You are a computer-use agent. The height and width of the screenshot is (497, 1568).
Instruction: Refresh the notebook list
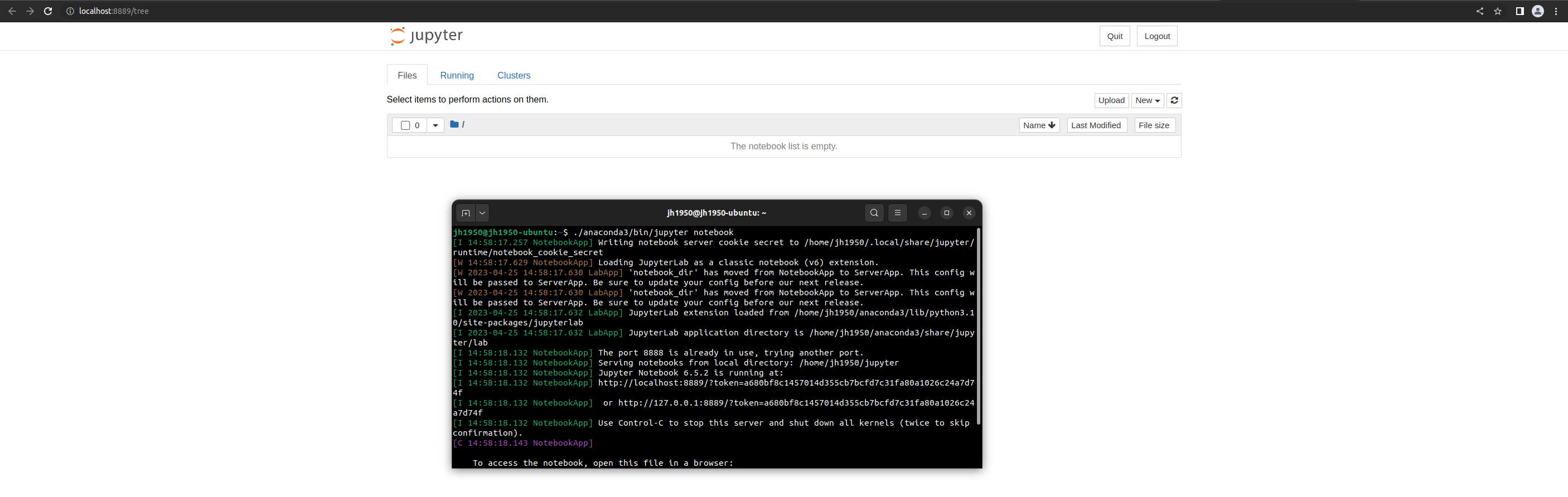point(1174,100)
